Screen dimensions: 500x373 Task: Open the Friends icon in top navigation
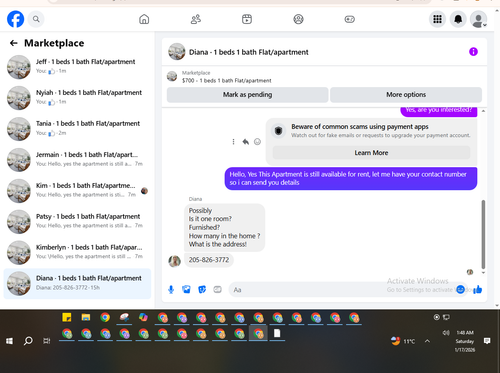coord(196,19)
